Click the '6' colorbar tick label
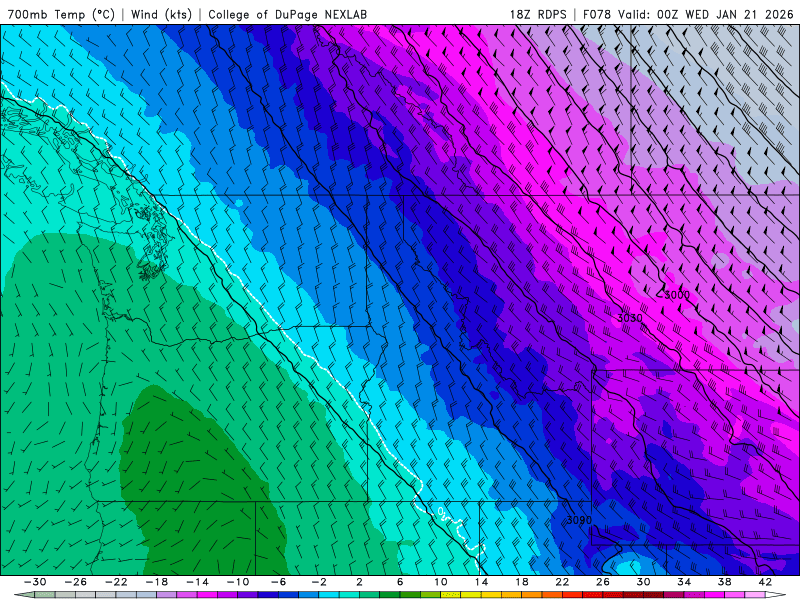Screen dimensions: 800x600 [400, 582]
